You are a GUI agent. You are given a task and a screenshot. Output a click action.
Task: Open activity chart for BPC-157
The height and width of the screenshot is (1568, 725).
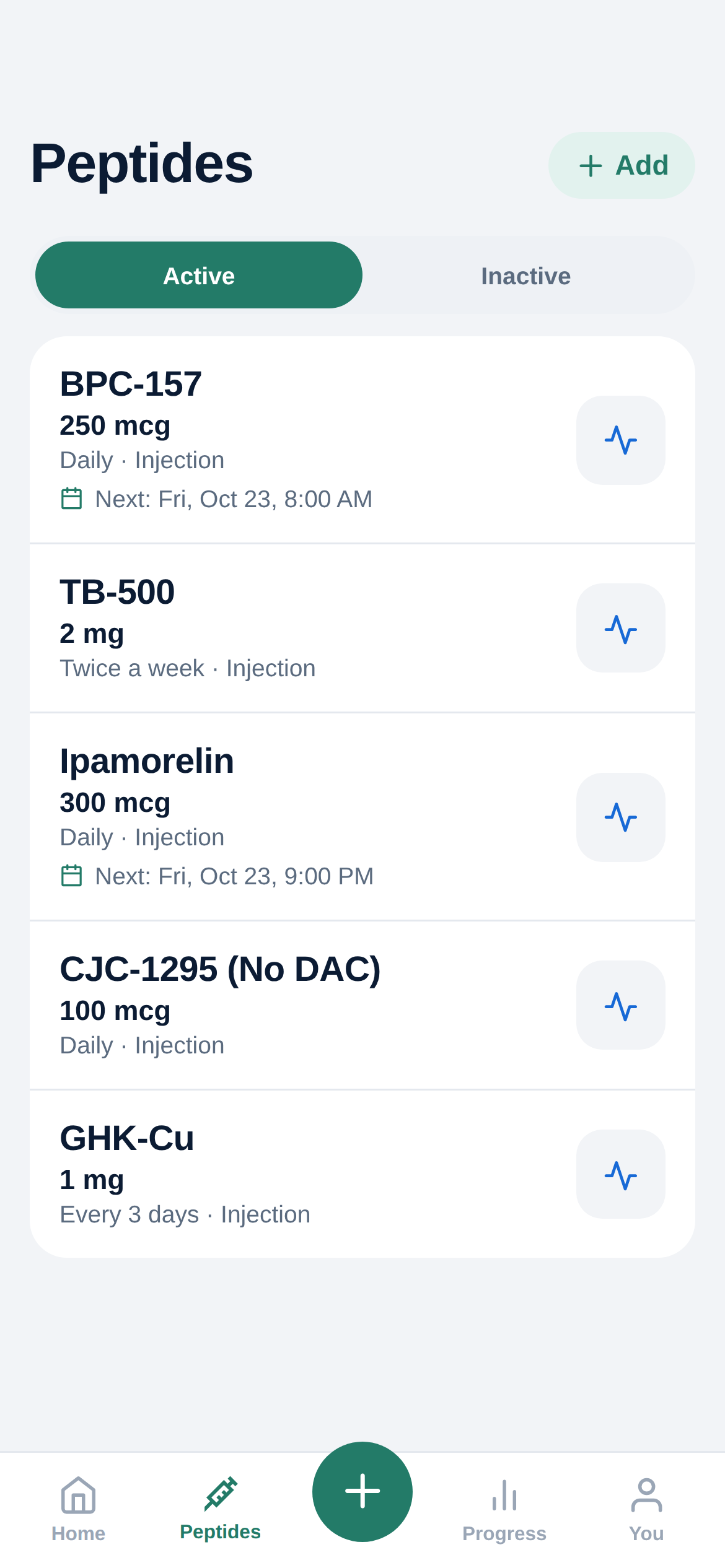point(620,440)
